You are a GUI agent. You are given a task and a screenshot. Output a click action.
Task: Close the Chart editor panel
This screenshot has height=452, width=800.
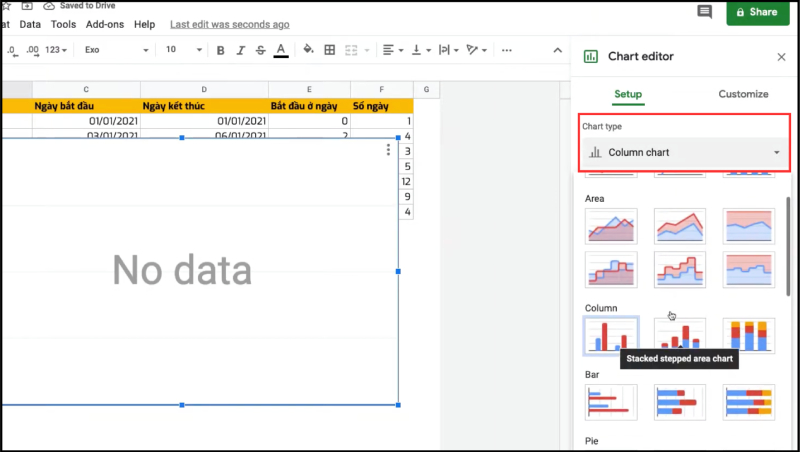coord(781,57)
